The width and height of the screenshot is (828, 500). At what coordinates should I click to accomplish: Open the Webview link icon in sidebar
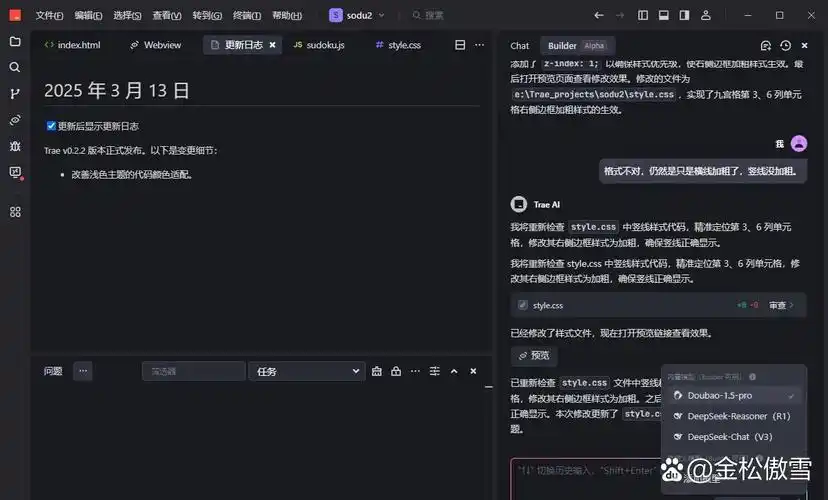pyautogui.click(x=15, y=120)
